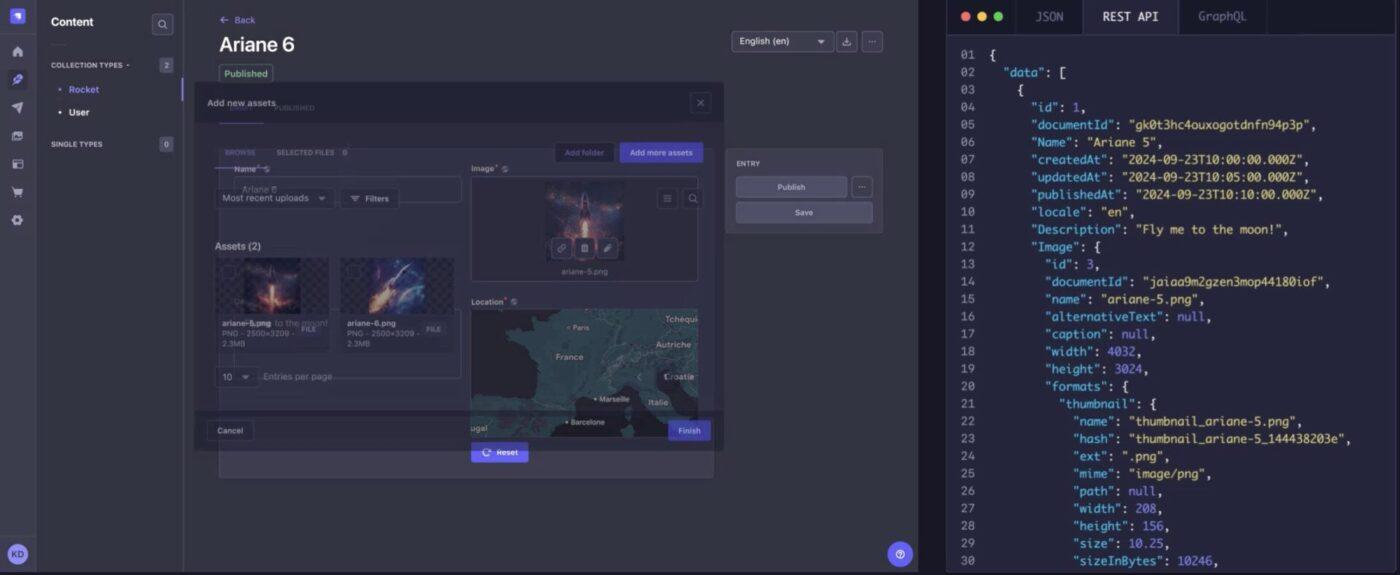
Task: Switch to the REST API tab
Action: click(x=1130, y=17)
